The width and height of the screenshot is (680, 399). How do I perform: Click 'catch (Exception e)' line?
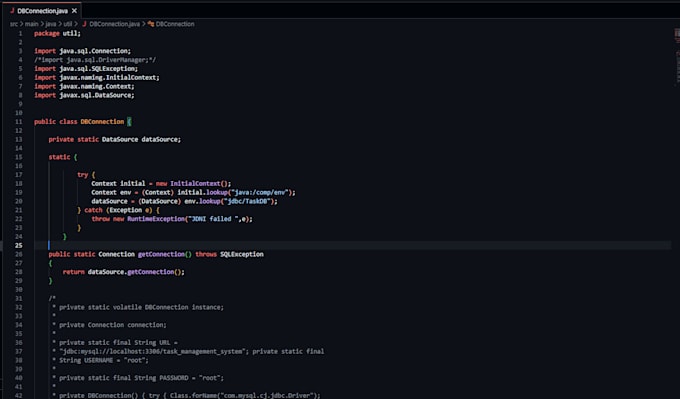point(118,210)
